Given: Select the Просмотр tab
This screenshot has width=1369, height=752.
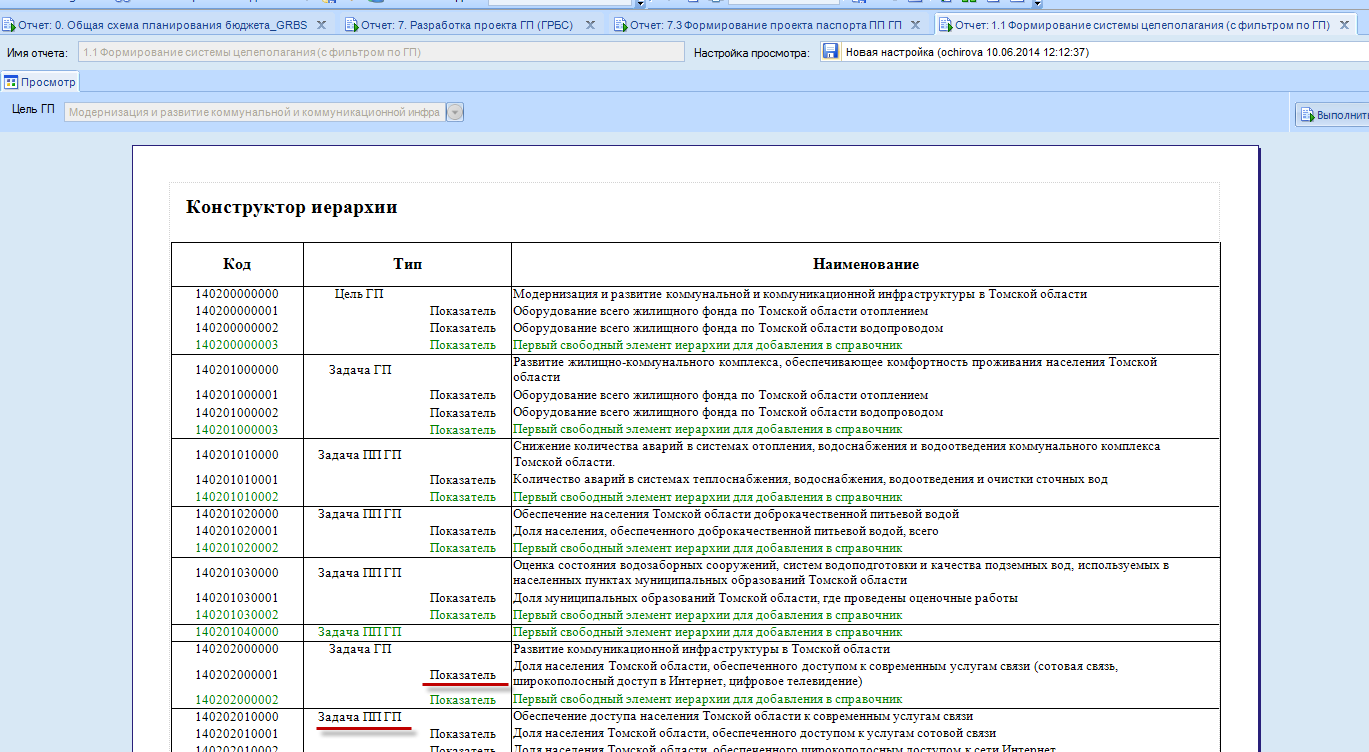Looking at the screenshot, I should tap(40, 82).
